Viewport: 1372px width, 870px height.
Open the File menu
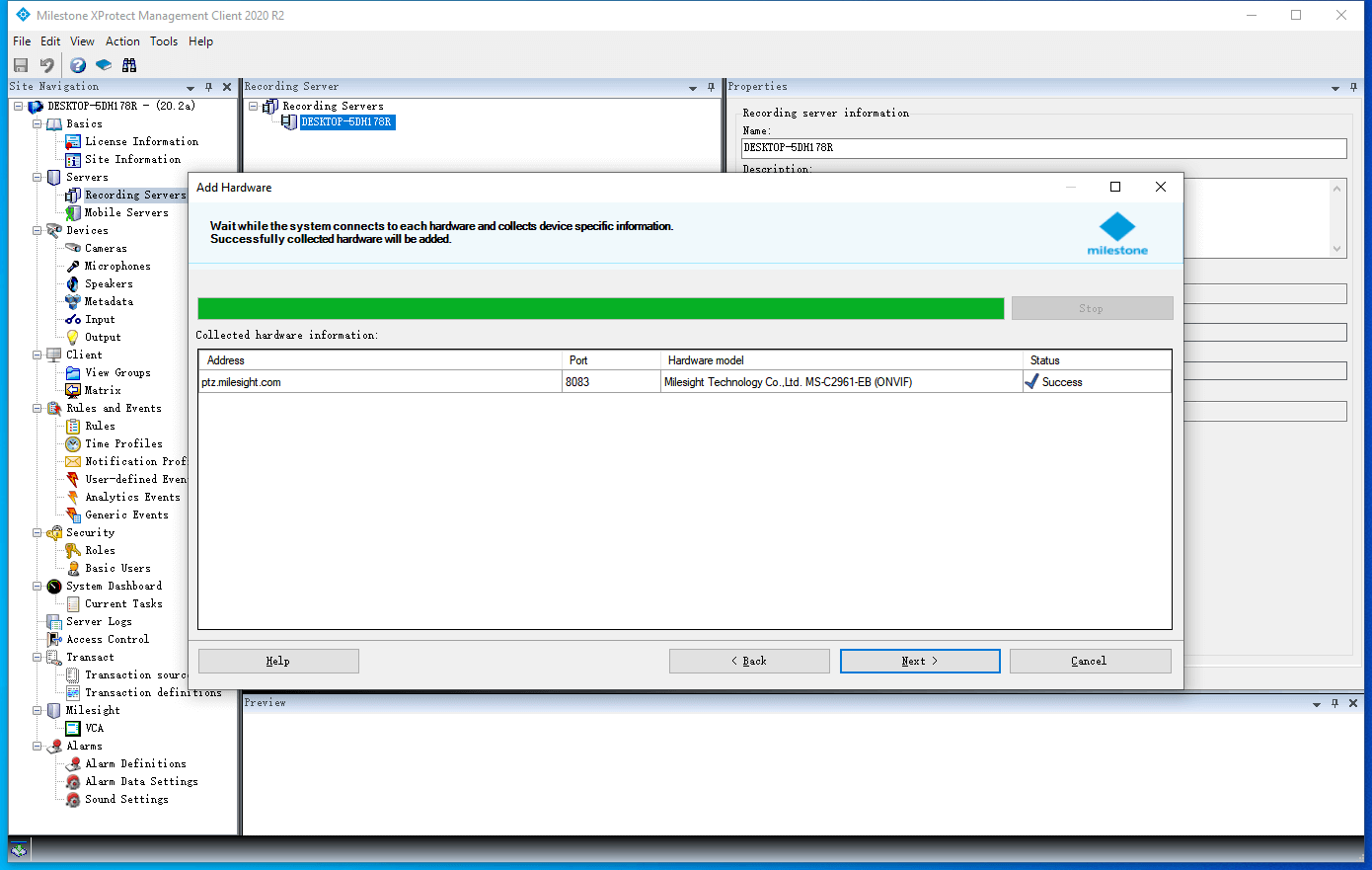[x=22, y=41]
